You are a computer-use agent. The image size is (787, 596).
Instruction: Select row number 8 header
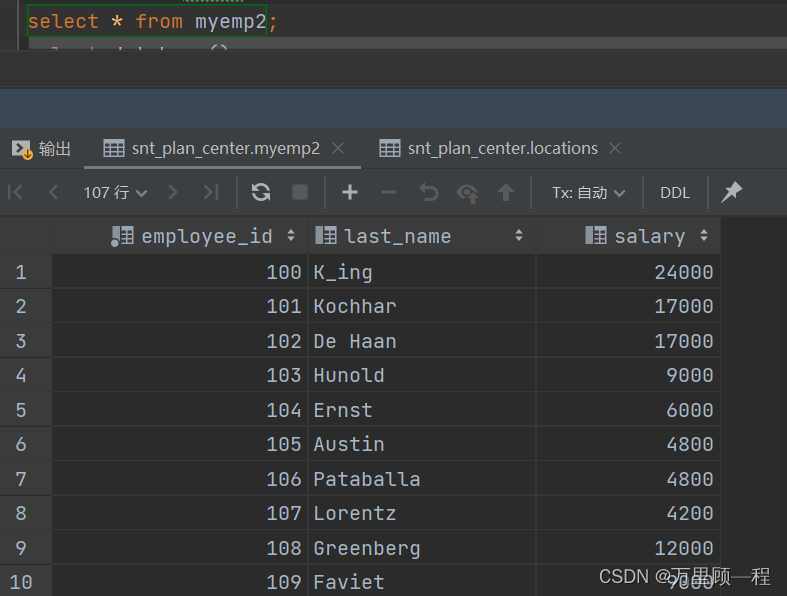pyautogui.click(x=26, y=513)
